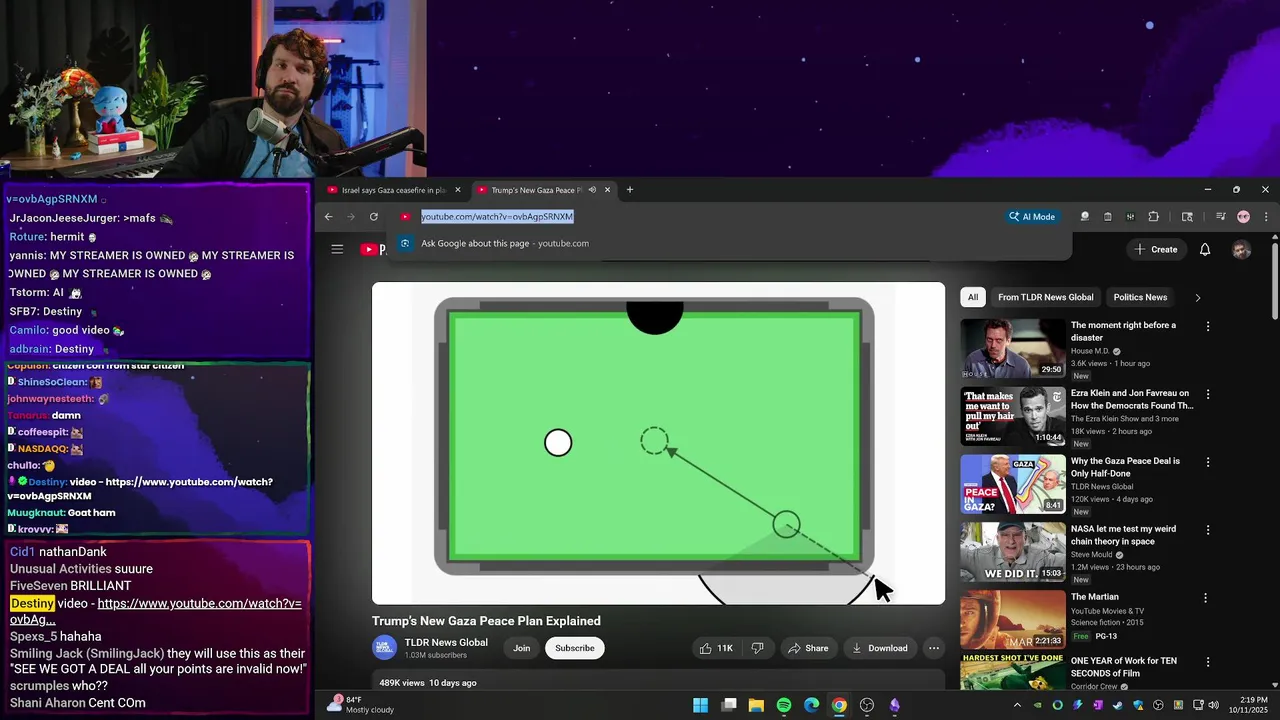Click the Steam tray icon
This screenshot has height=720, width=1280.
coord(1118,705)
